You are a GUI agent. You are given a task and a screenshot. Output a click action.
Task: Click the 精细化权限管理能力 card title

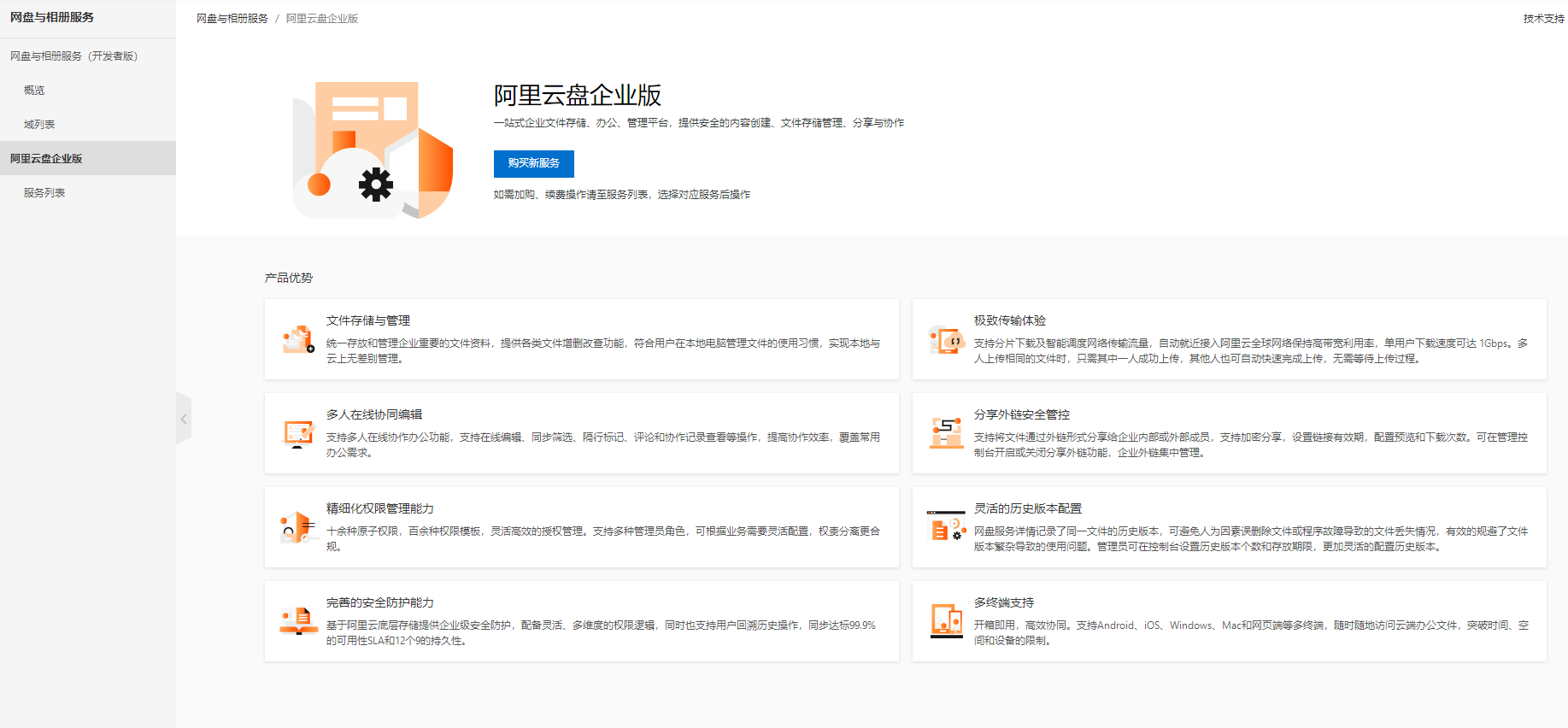(x=380, y=508)
